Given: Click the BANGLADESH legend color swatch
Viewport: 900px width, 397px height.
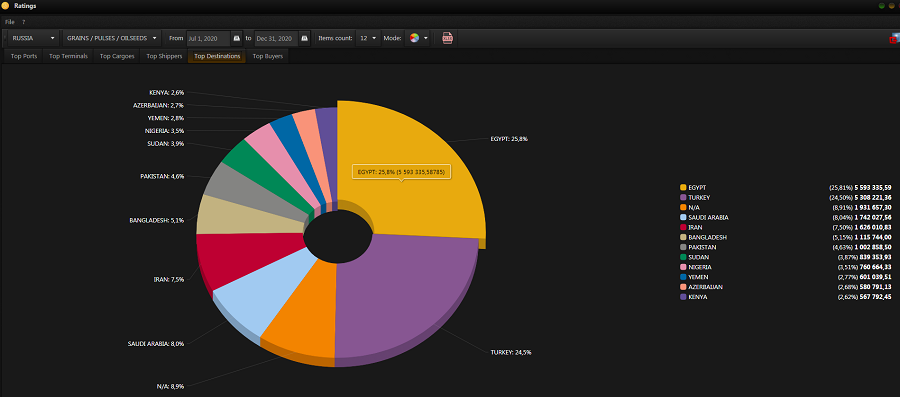Looking at the screenshot, I should (683, 237).
